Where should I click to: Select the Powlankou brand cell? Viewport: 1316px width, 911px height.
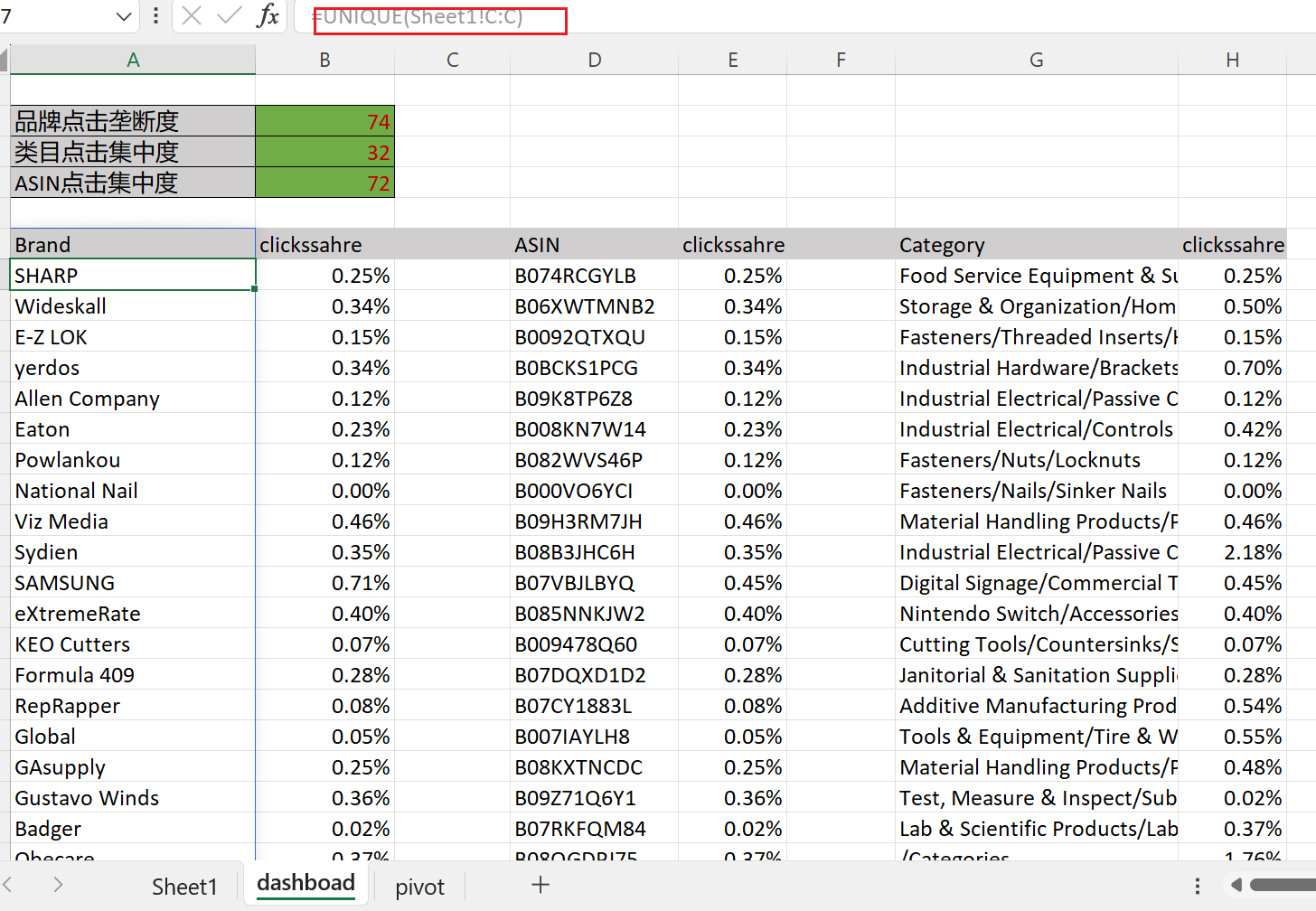133,459
